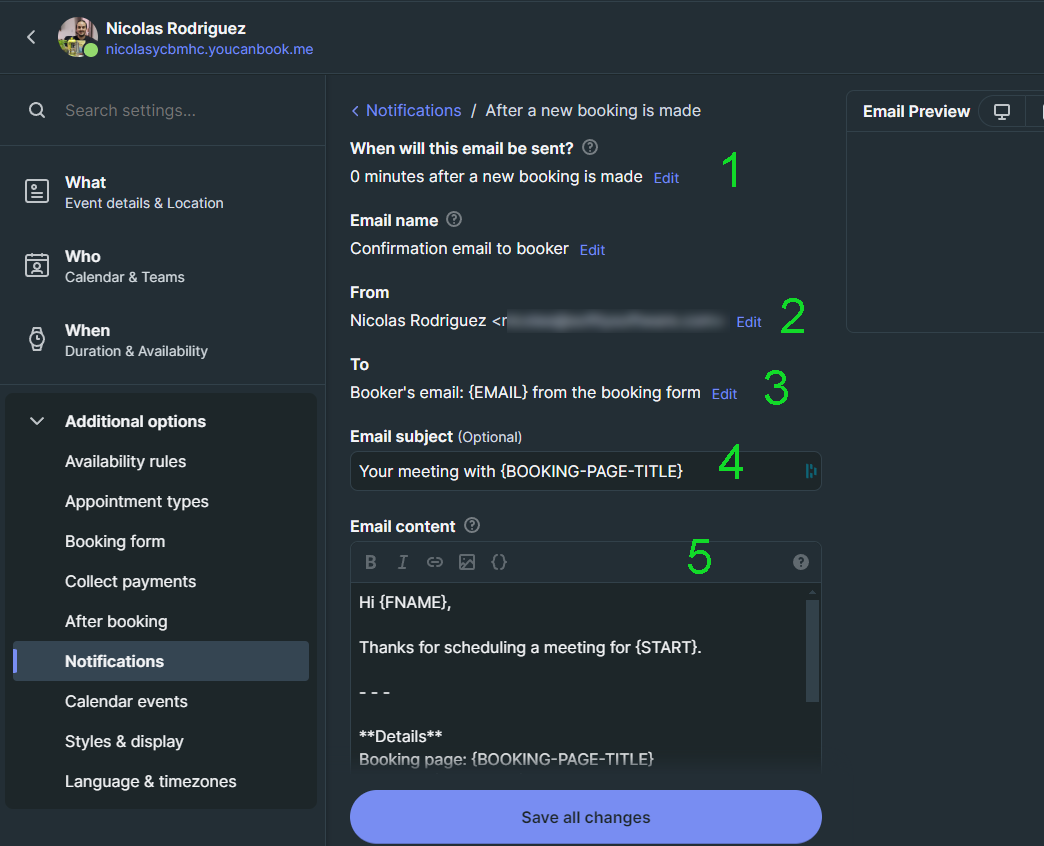This screenshot has width=1044, height=846.
Task: Click the back arrow beside profile picture
Action: (31, 37)
